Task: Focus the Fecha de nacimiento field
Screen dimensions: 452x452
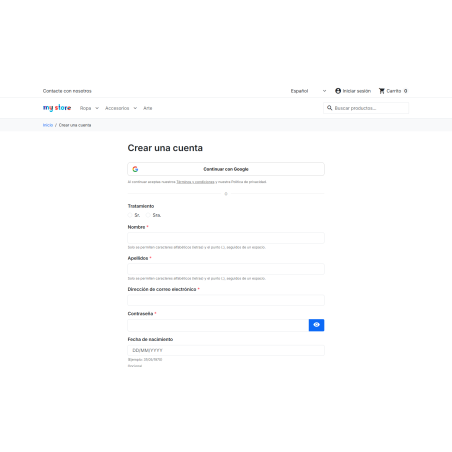Action: 226,350
